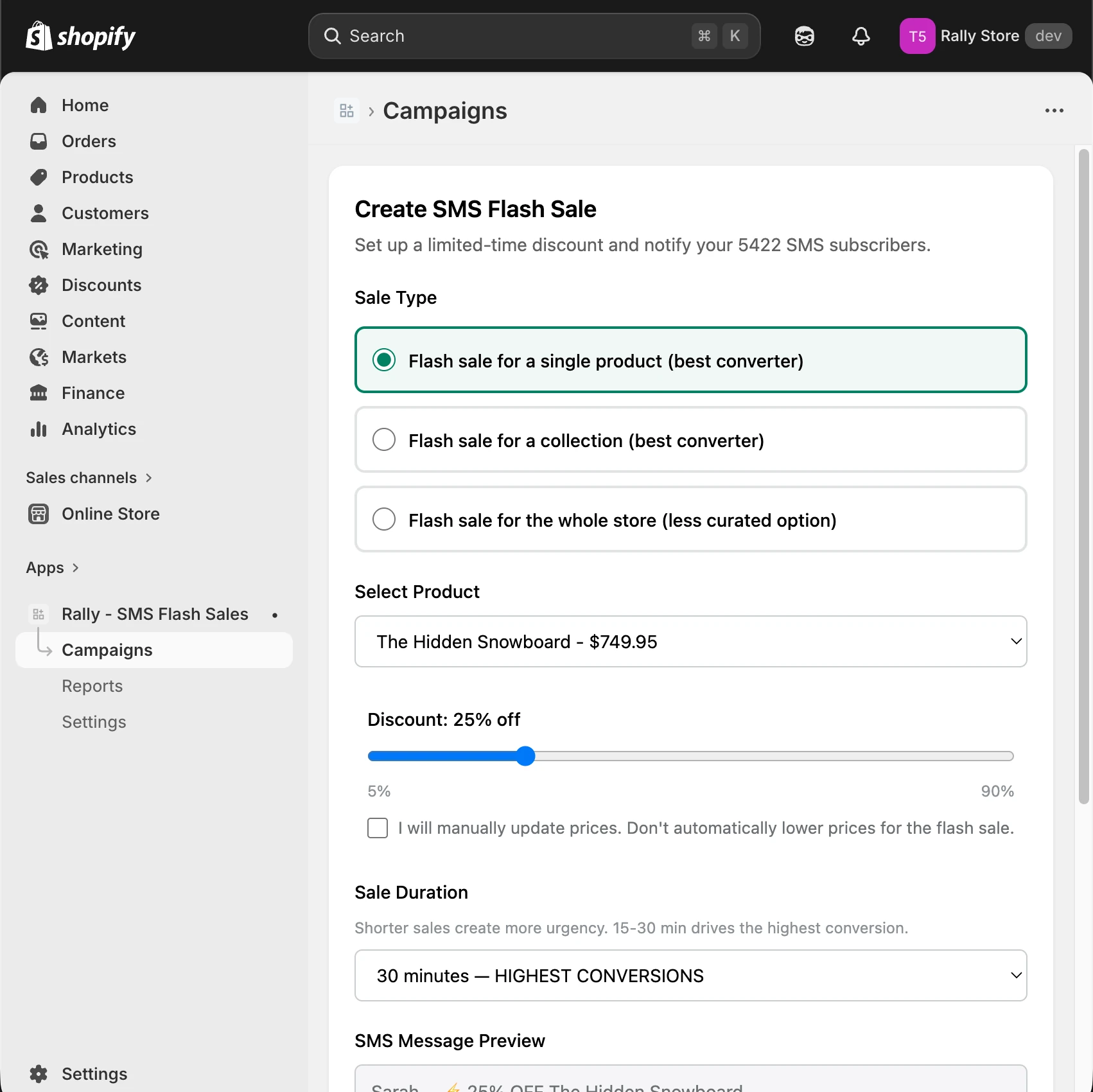The image size is (1093, 1092).
Task: Click the Home icon in the sidebar
Action: (39, 105)
